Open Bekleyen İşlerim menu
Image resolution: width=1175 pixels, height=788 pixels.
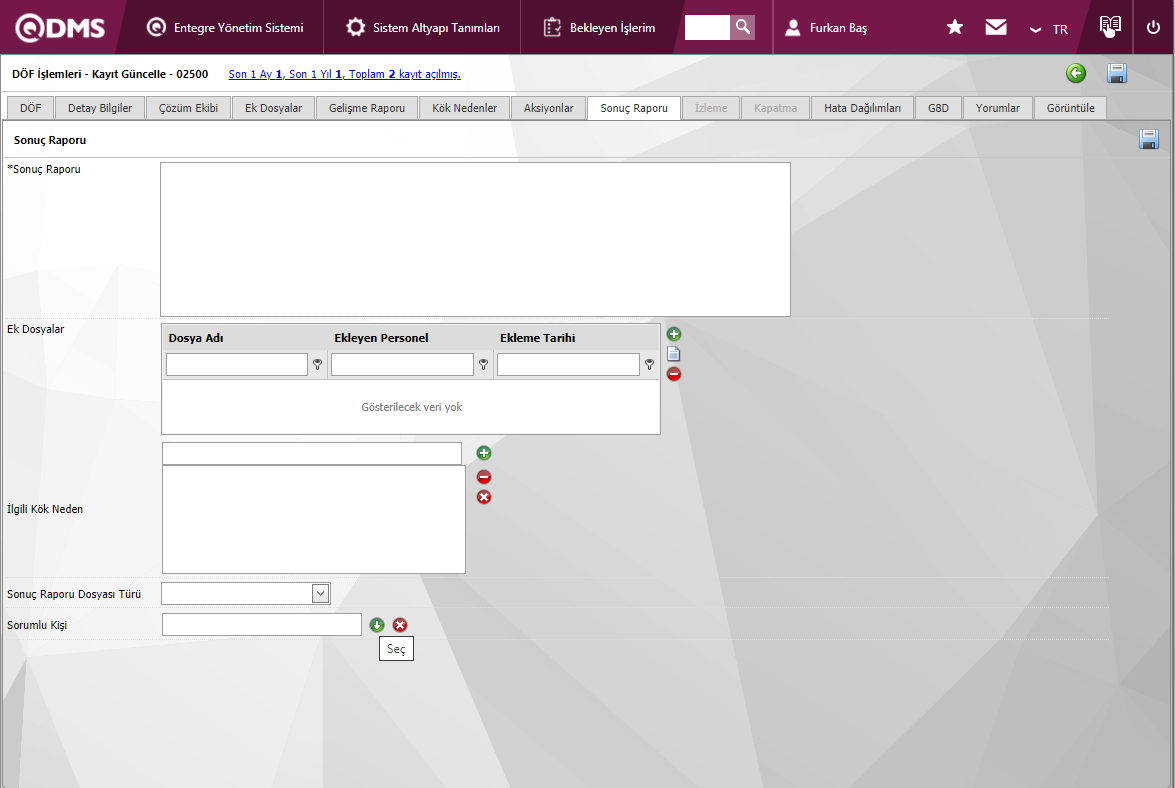tap(599, 28)
